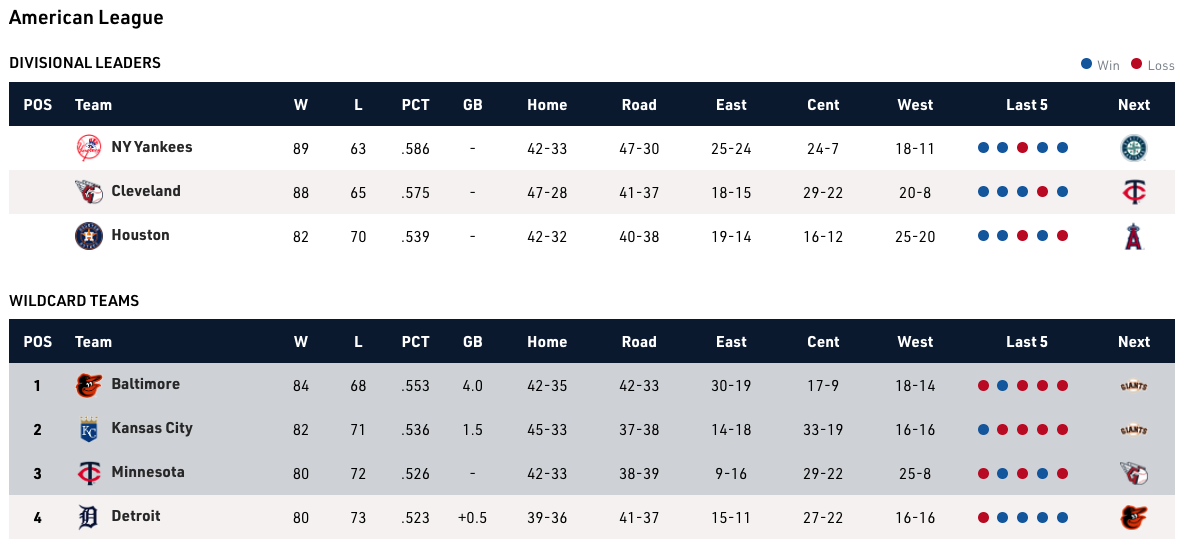Click the blue Win legend dot
The width and height of the screenshot is (1189, 539).
(1086, 64)
